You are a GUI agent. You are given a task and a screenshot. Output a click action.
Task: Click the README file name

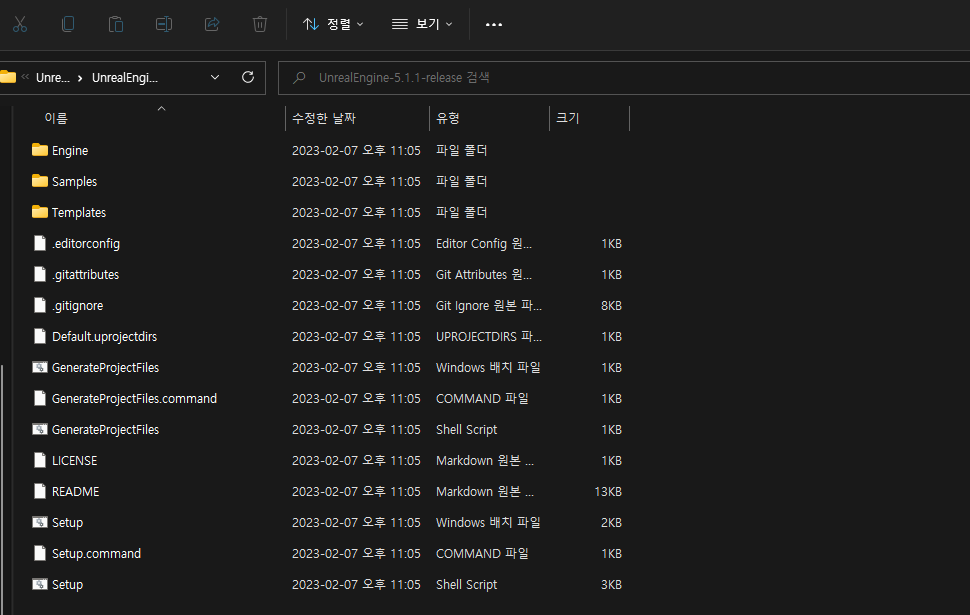point(75,491)
